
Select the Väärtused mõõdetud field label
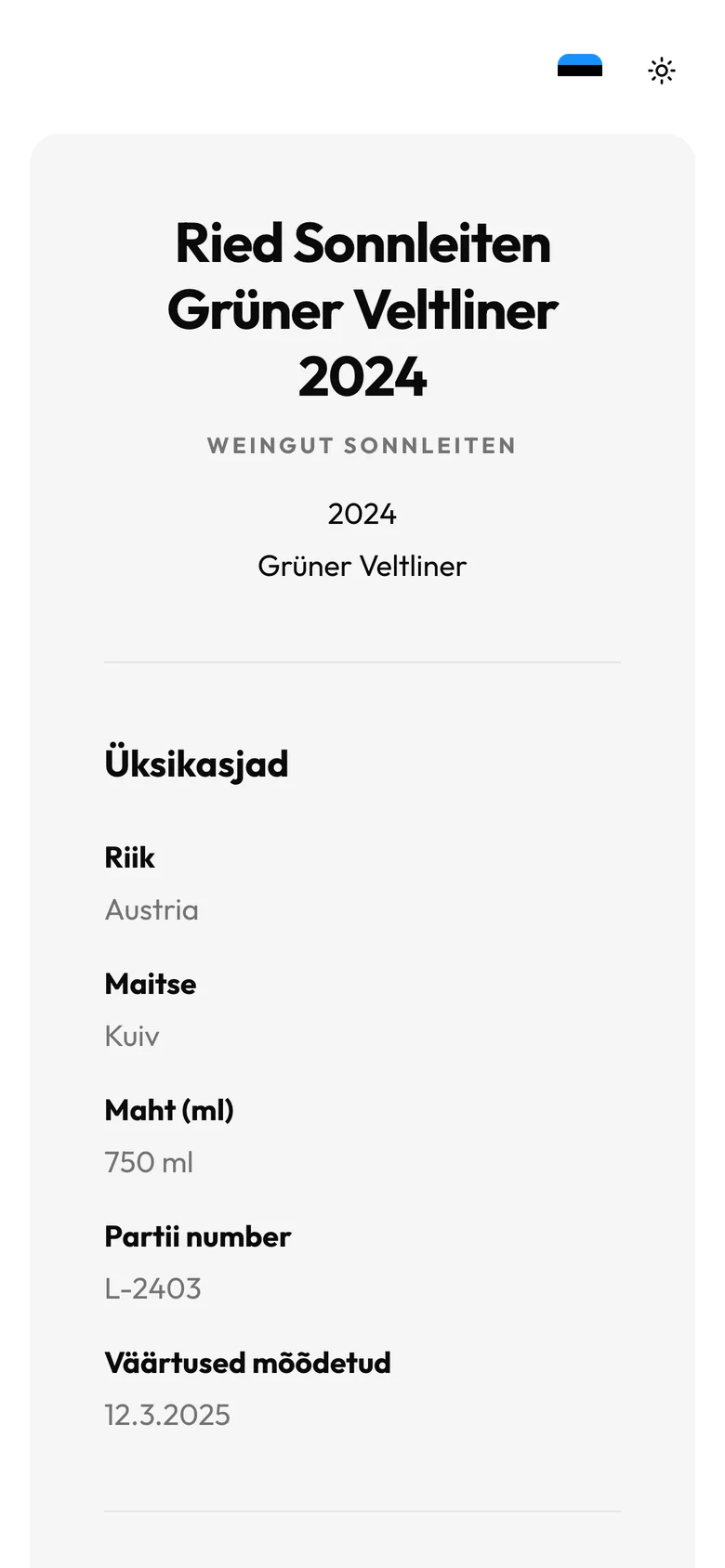pos(247,1363)
